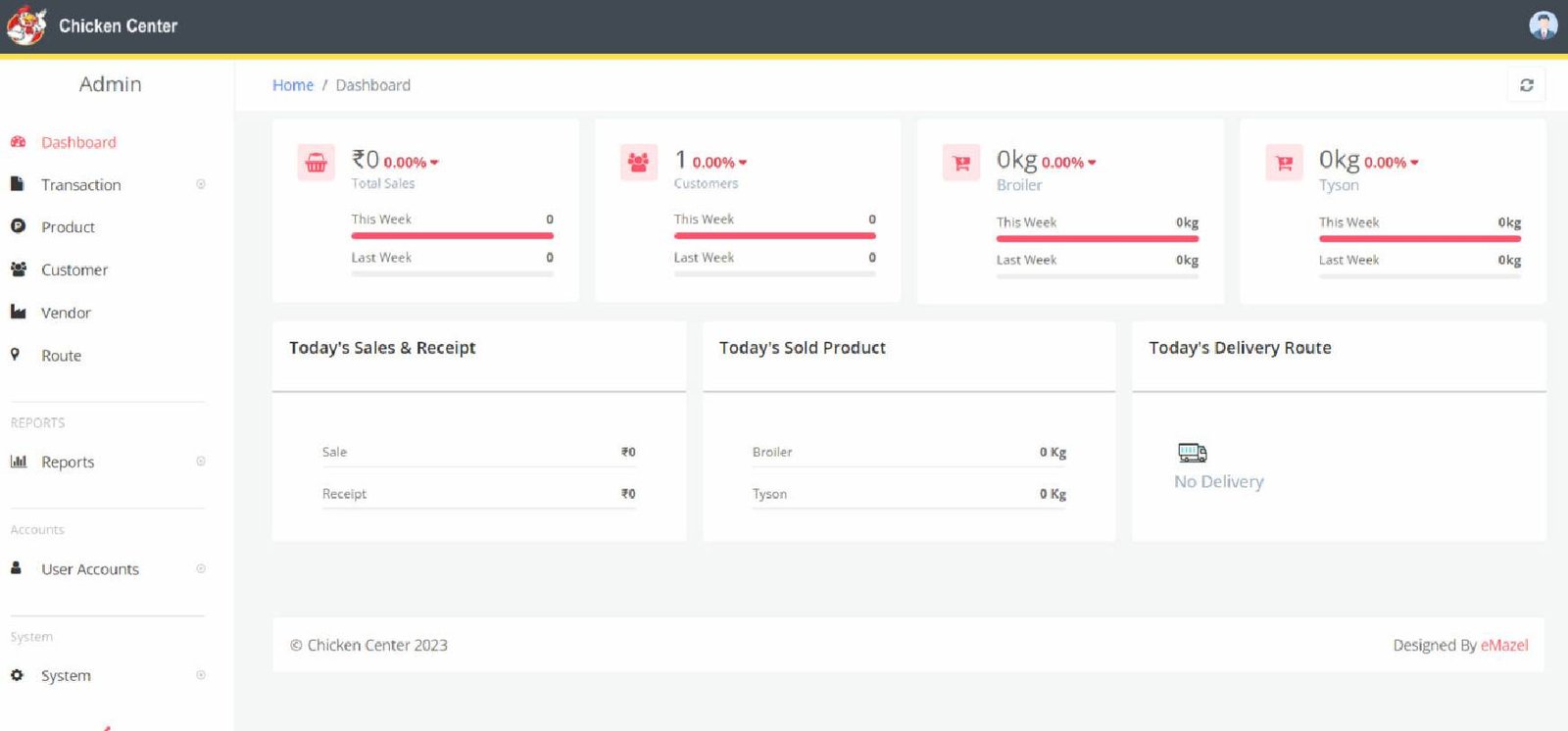Click the refresh icon on dashboard
Viewport: 1568px width, 731px height.
tap(1526, 85)
